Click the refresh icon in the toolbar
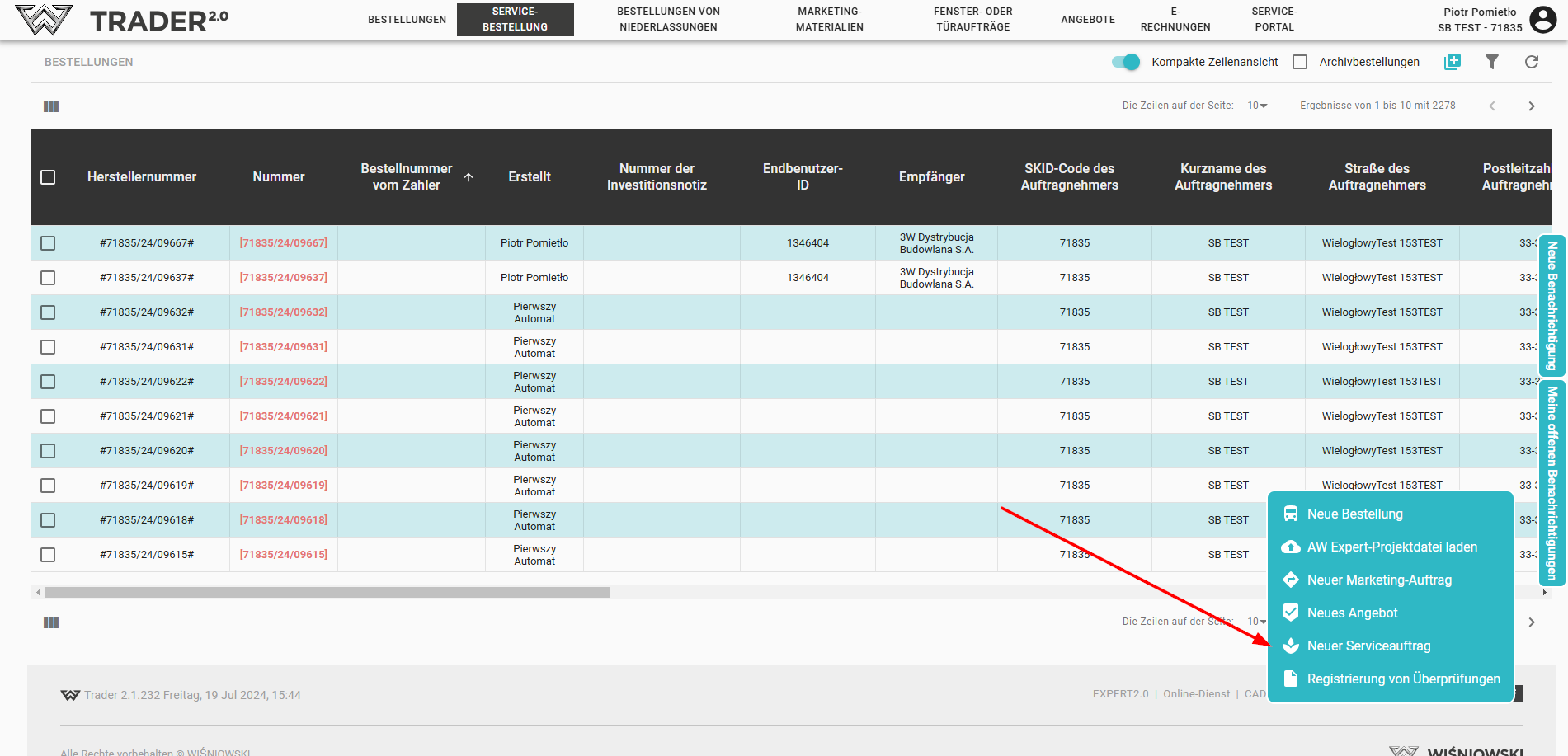The height and width of the screenshot is (756, 1568). [1532, 62]
